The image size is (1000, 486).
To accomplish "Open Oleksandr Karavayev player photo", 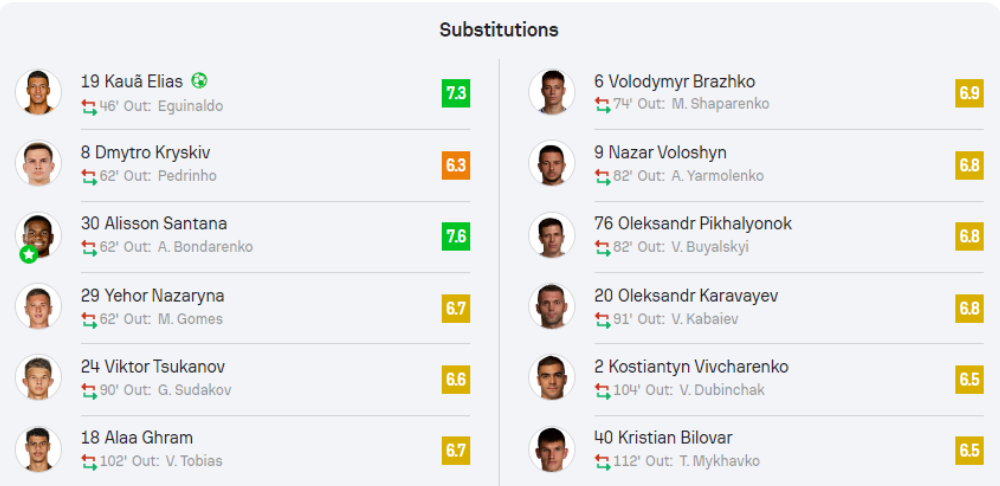I will [551, 306].
